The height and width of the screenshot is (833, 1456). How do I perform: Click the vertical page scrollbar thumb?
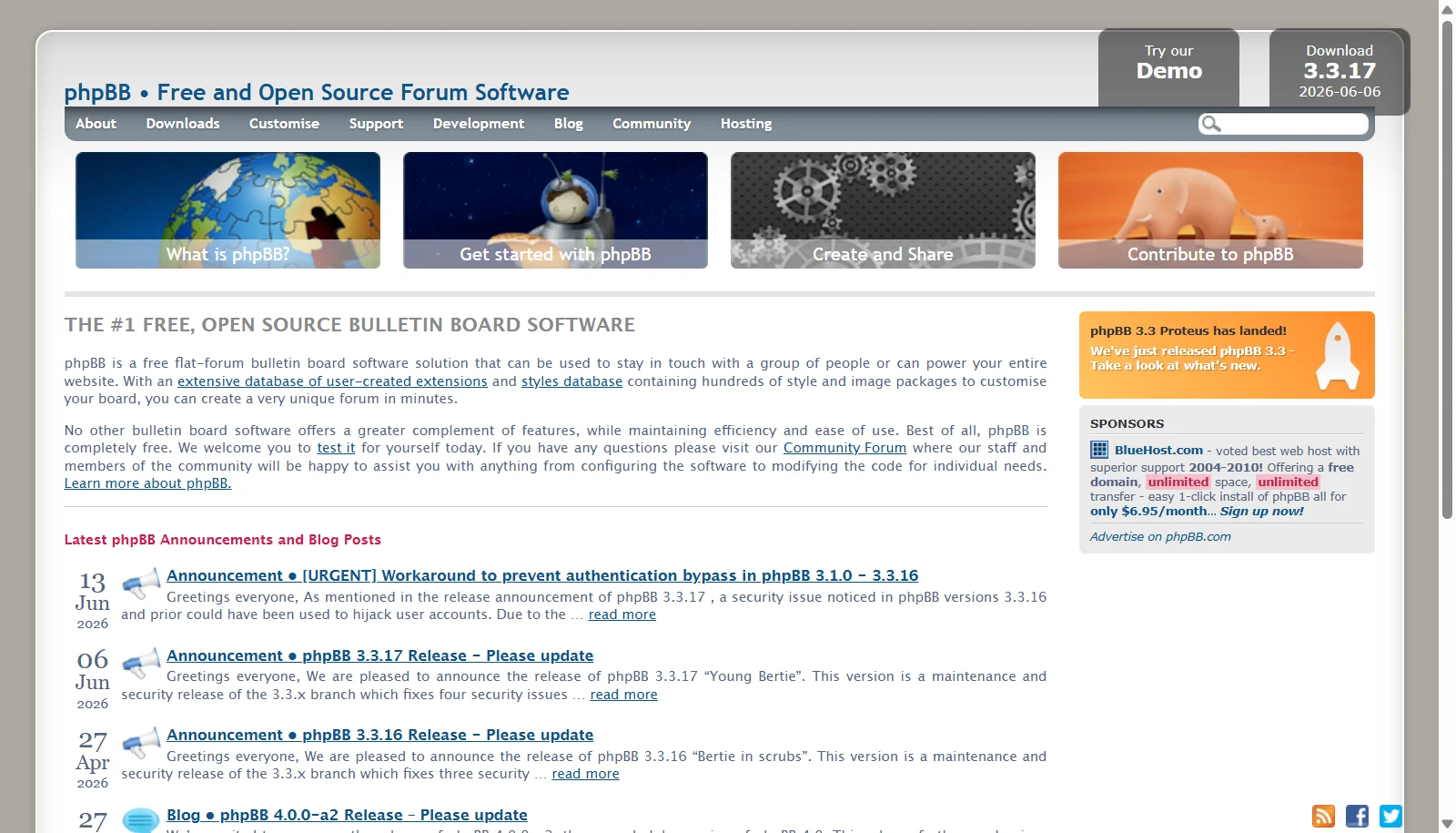[x=1447, y=269]
